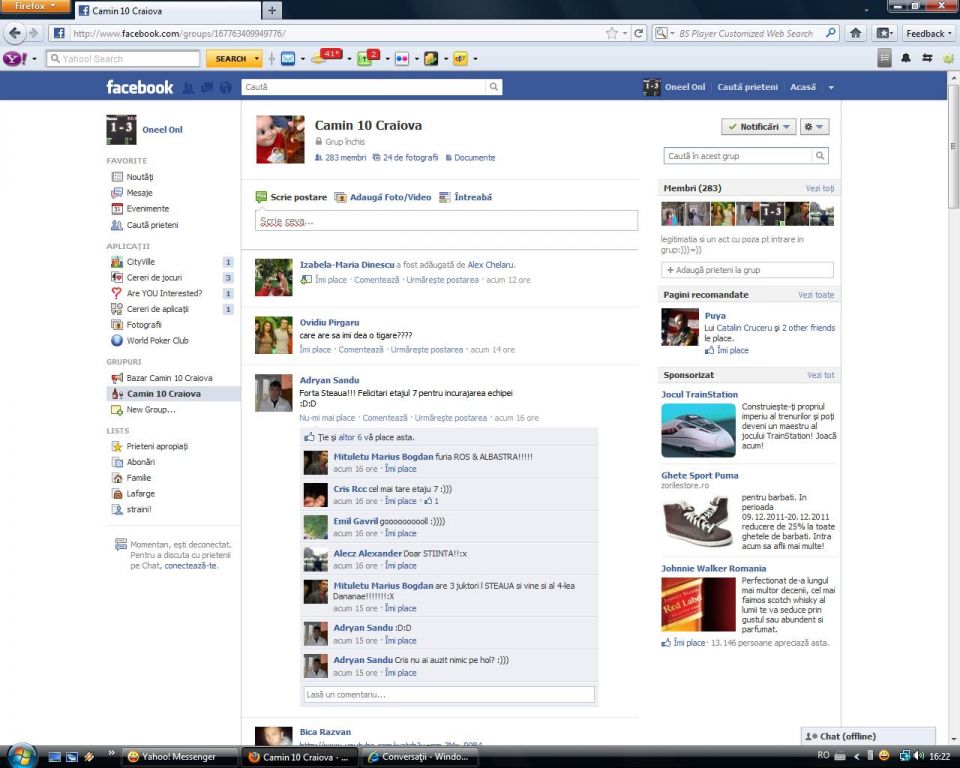Click the group search magnifier icon

[x=820, y=156]
